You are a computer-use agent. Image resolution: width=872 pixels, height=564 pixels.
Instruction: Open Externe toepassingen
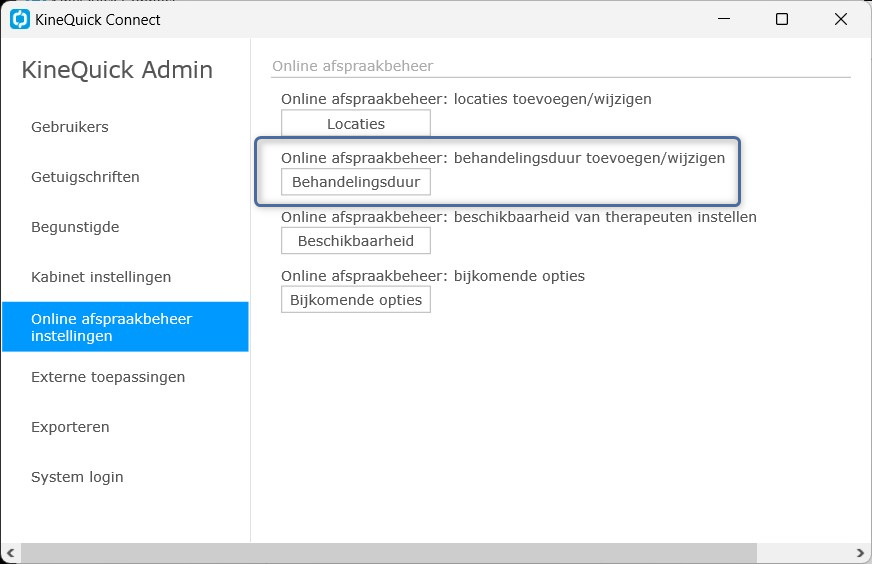pos(108,377)
